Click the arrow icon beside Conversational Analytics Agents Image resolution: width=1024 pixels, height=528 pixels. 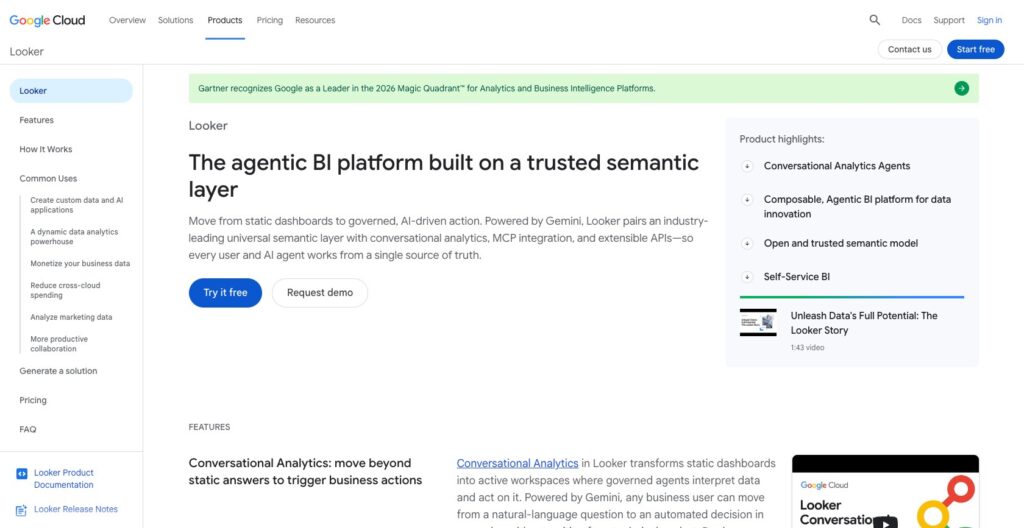click(x=747, y=166)
